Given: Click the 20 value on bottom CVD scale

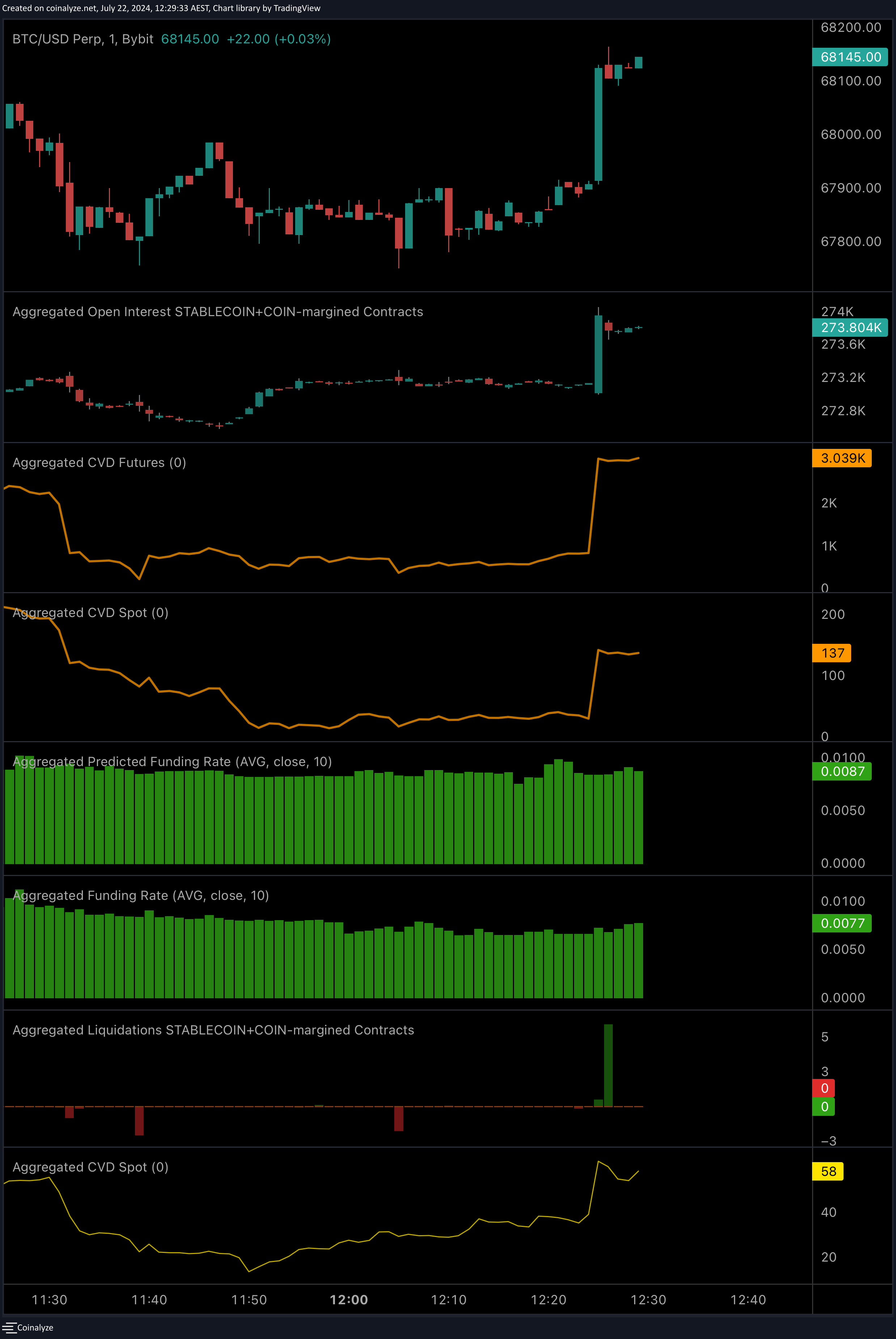Looking at the screenshot, I should point(829,1257).
